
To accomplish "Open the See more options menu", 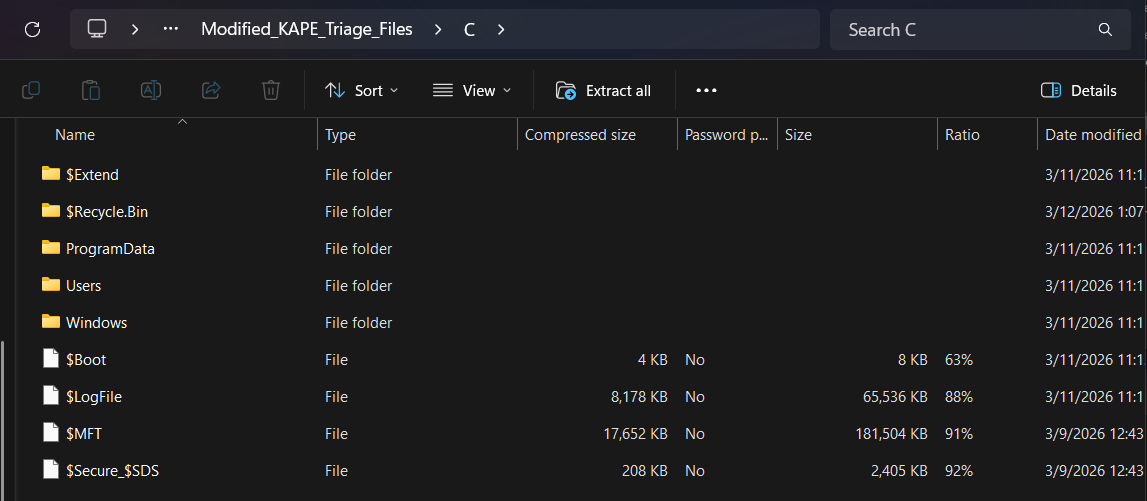I will point(707,90).
